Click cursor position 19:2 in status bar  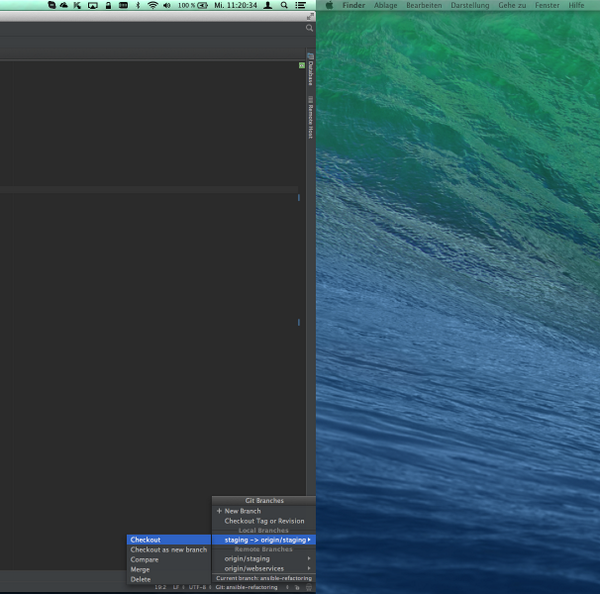160,587
